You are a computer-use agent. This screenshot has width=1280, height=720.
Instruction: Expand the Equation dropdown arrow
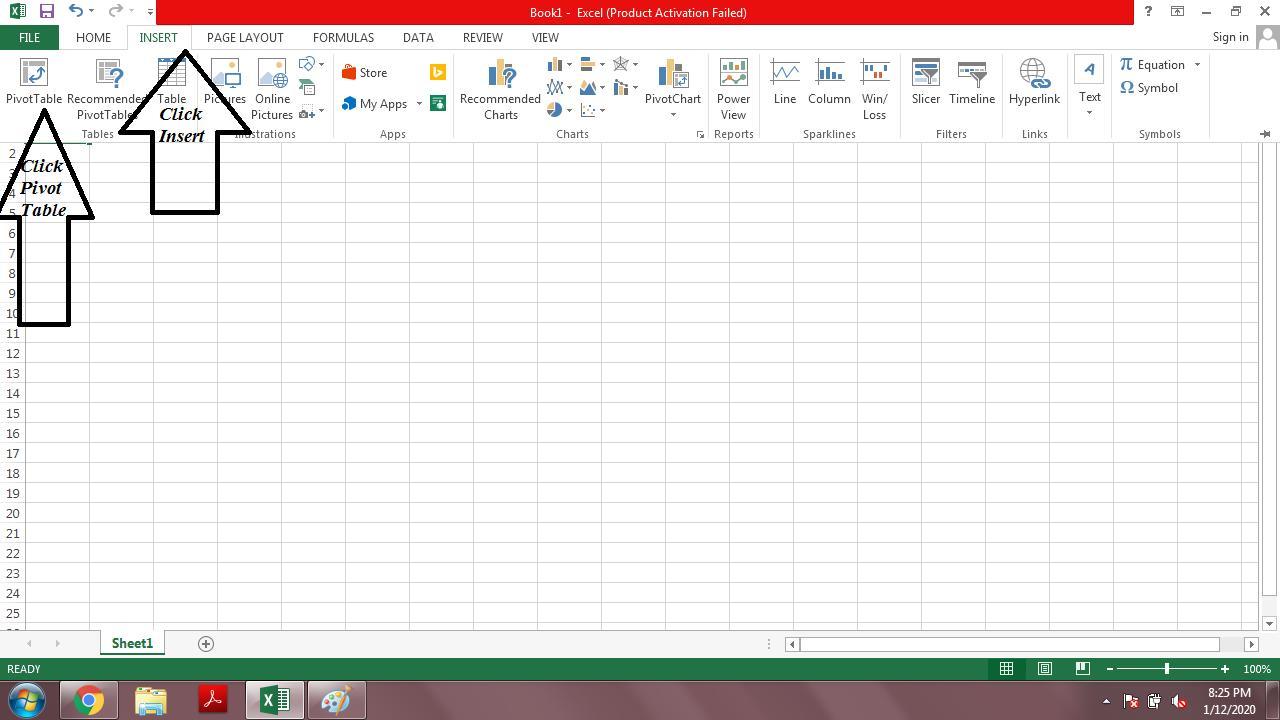[x=1197, y=65]
